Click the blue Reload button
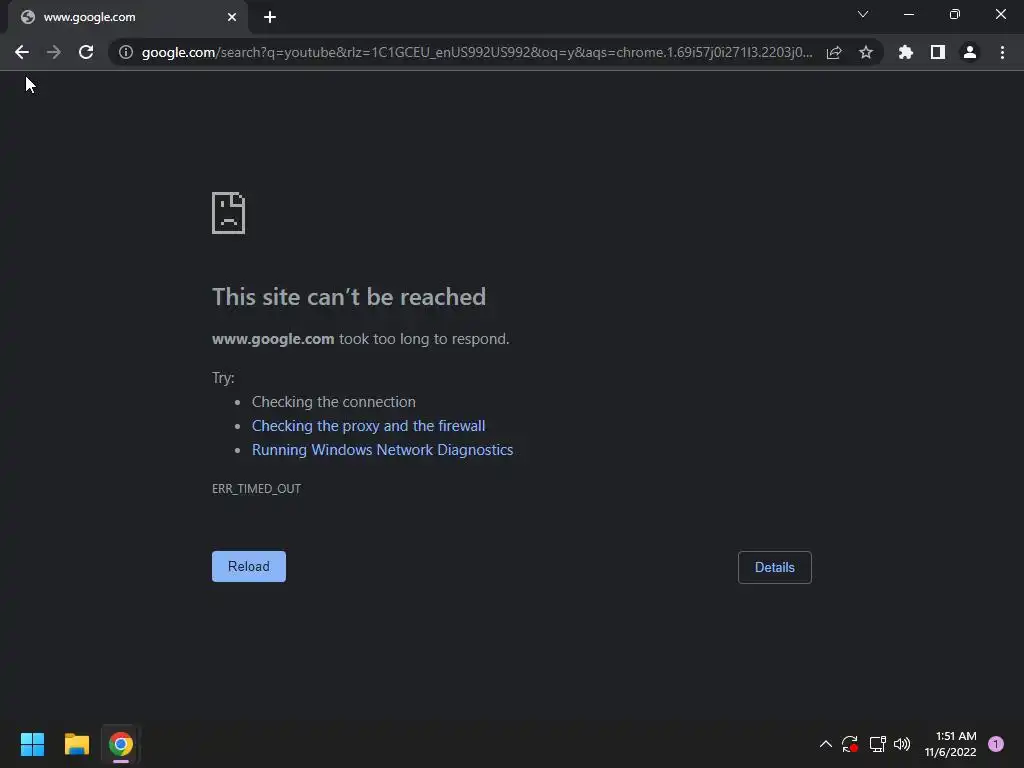Viewport: 1024px width, 768px height. (x=249, y=566)
